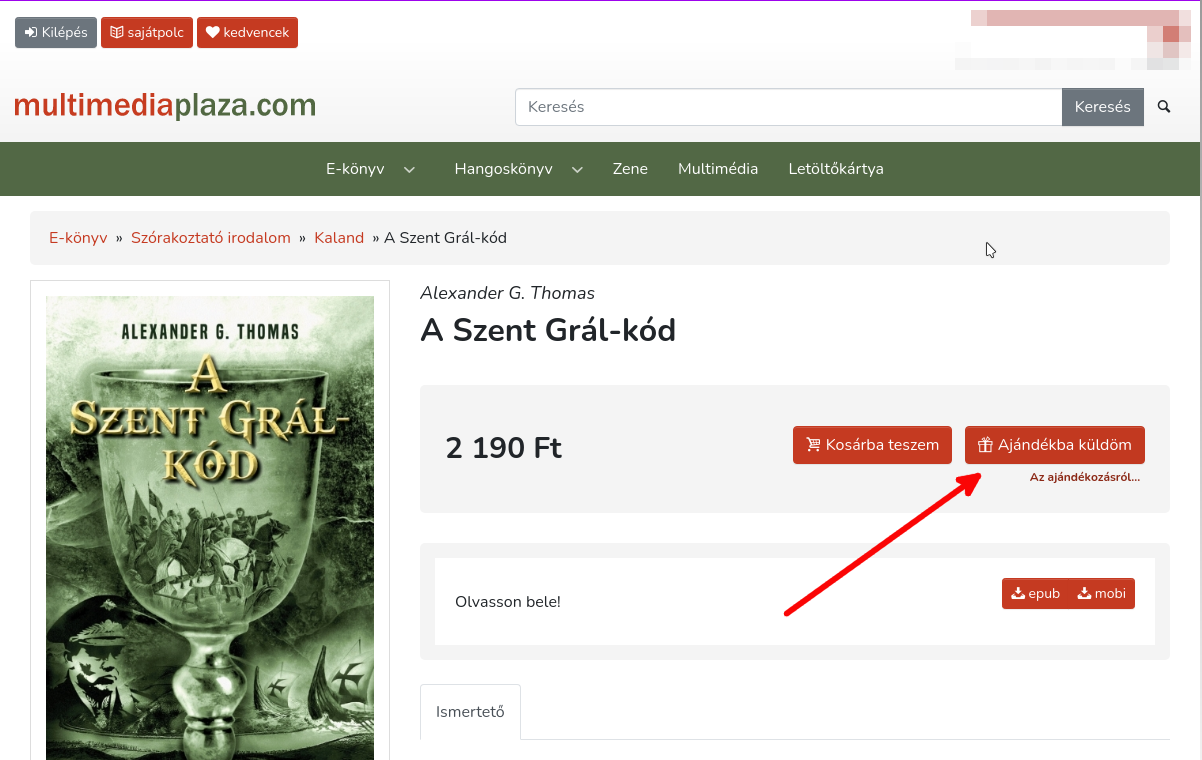Viewport: 1202px width, 760px height.
Task: Download the epub sample
Action: point(1035,593)
